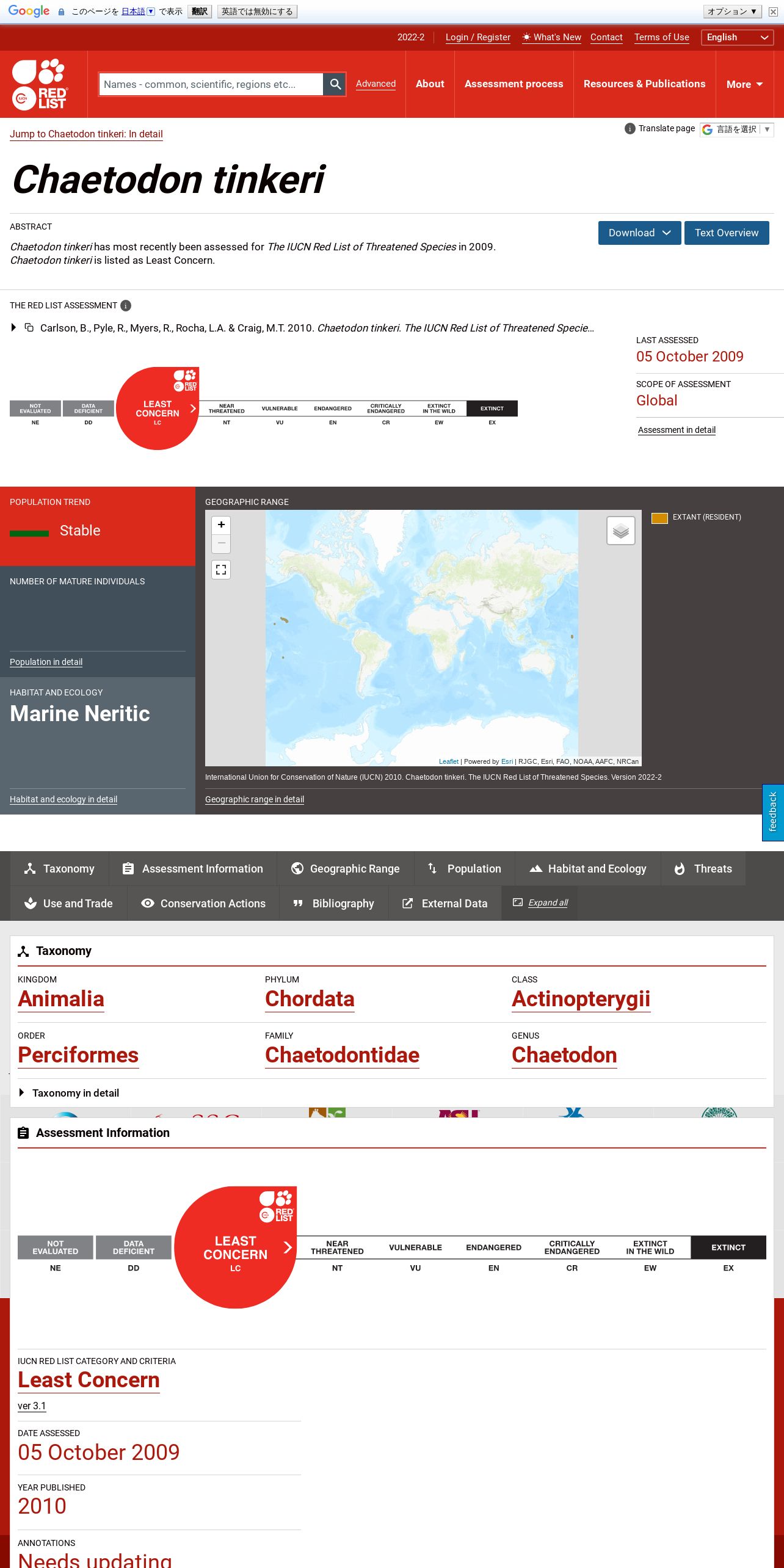
Task: Click Login / Register link
Action: [x=477, y=37]
